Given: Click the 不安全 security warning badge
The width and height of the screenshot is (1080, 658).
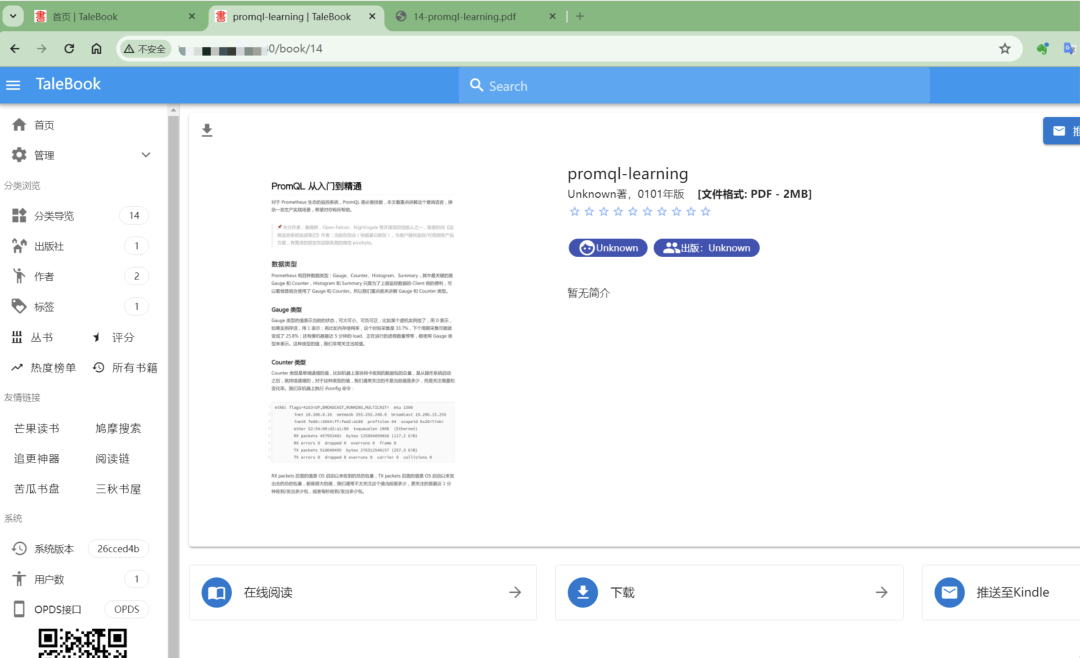Looking at the screenshot, I should pos(145,49).
